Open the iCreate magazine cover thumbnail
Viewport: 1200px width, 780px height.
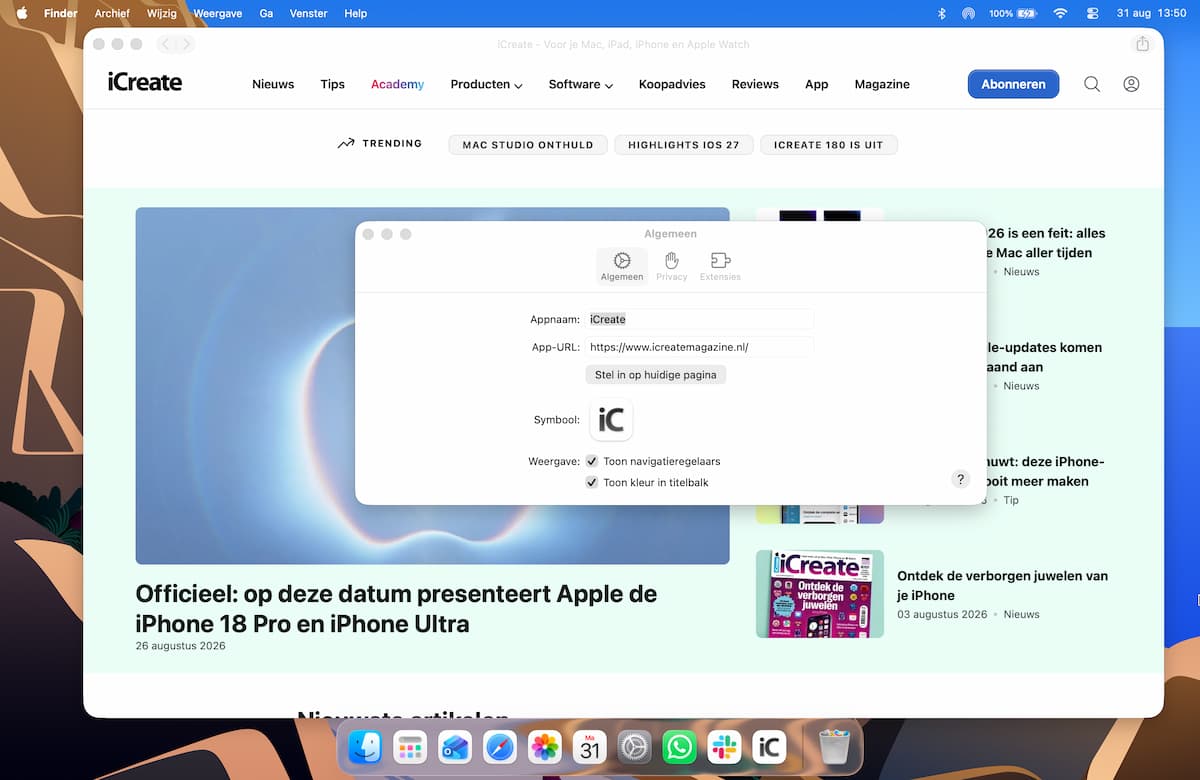click(x=820, y=594)
